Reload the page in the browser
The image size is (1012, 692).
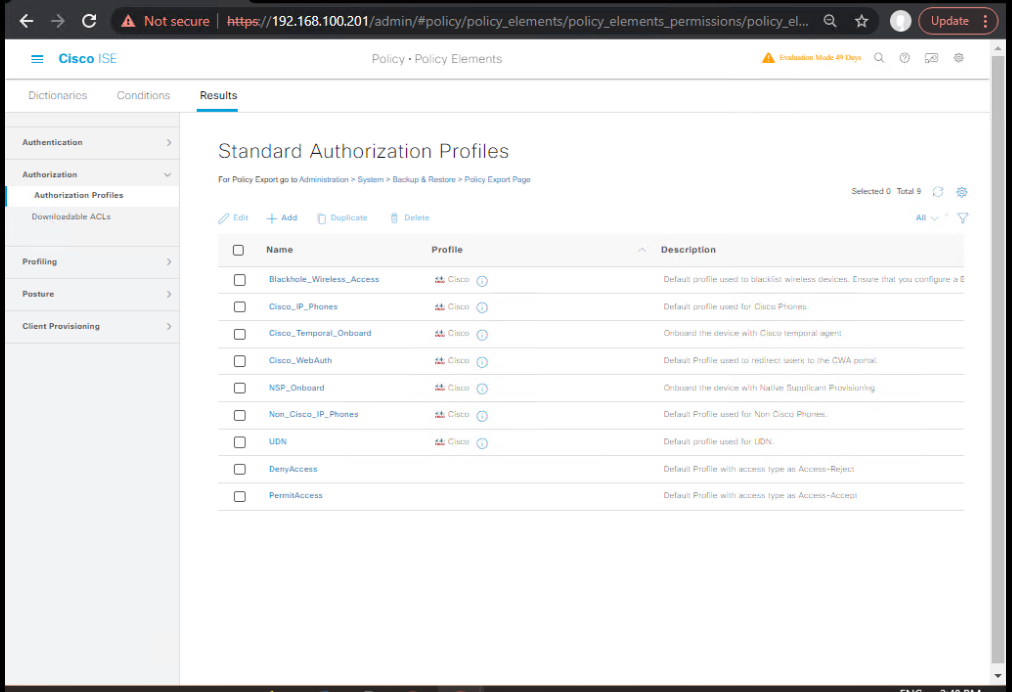pos(89,21)
